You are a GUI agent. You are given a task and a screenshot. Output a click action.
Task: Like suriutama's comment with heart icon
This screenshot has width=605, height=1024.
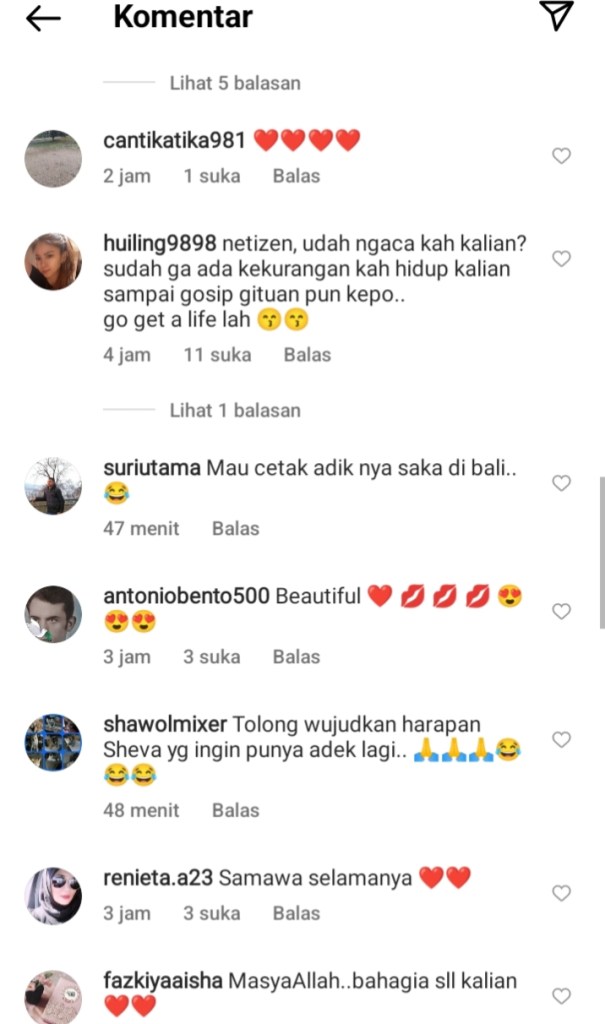point(561,483)
